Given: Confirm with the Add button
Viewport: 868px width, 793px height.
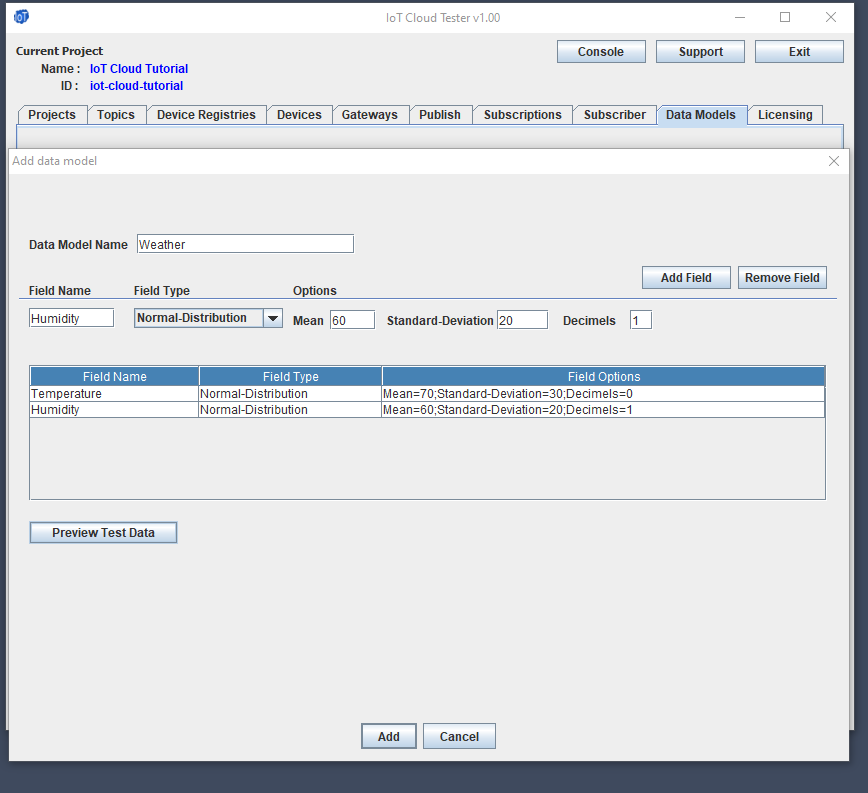Looking at the screenshot, I should (x=389, y=736).
